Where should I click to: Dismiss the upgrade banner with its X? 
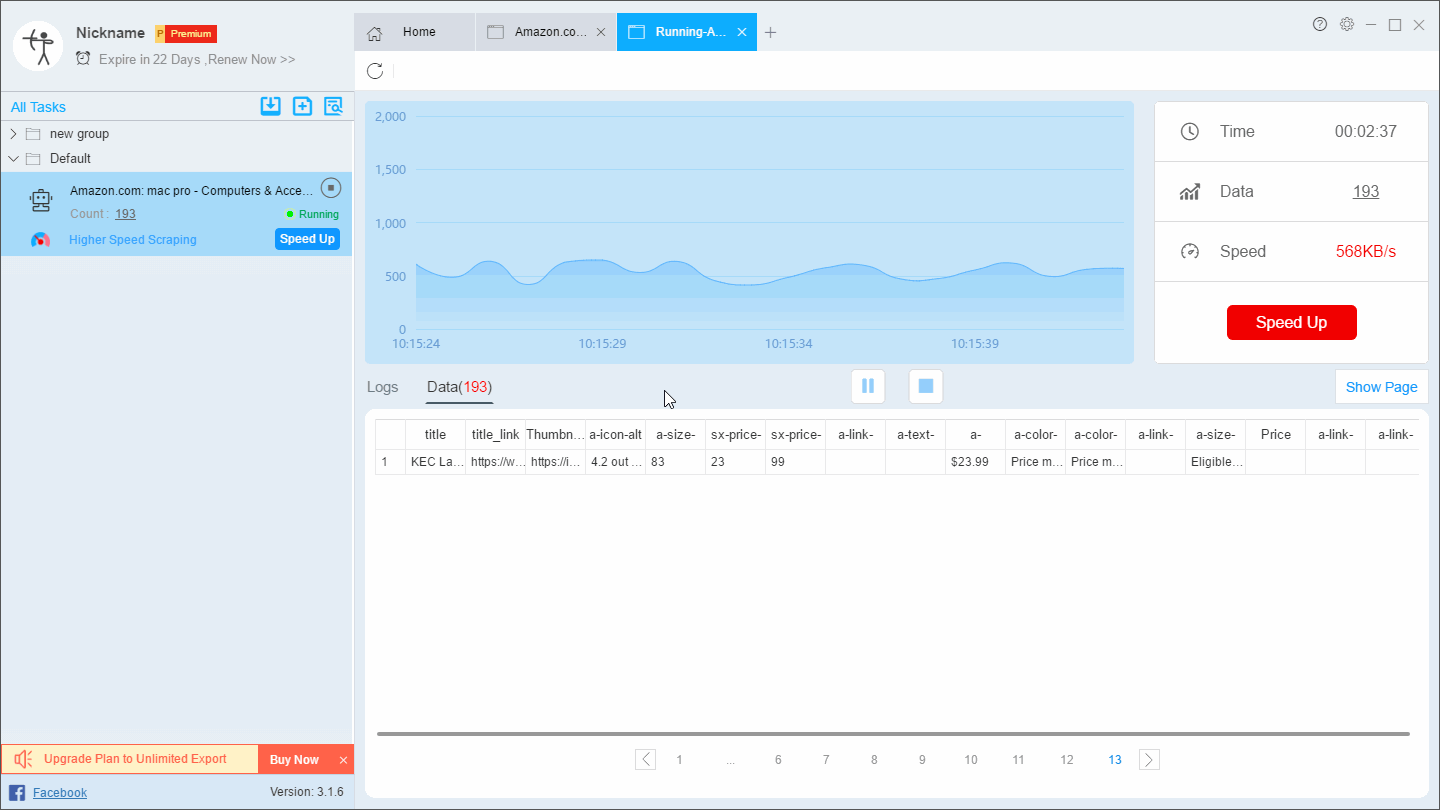[x=343, y=760]
